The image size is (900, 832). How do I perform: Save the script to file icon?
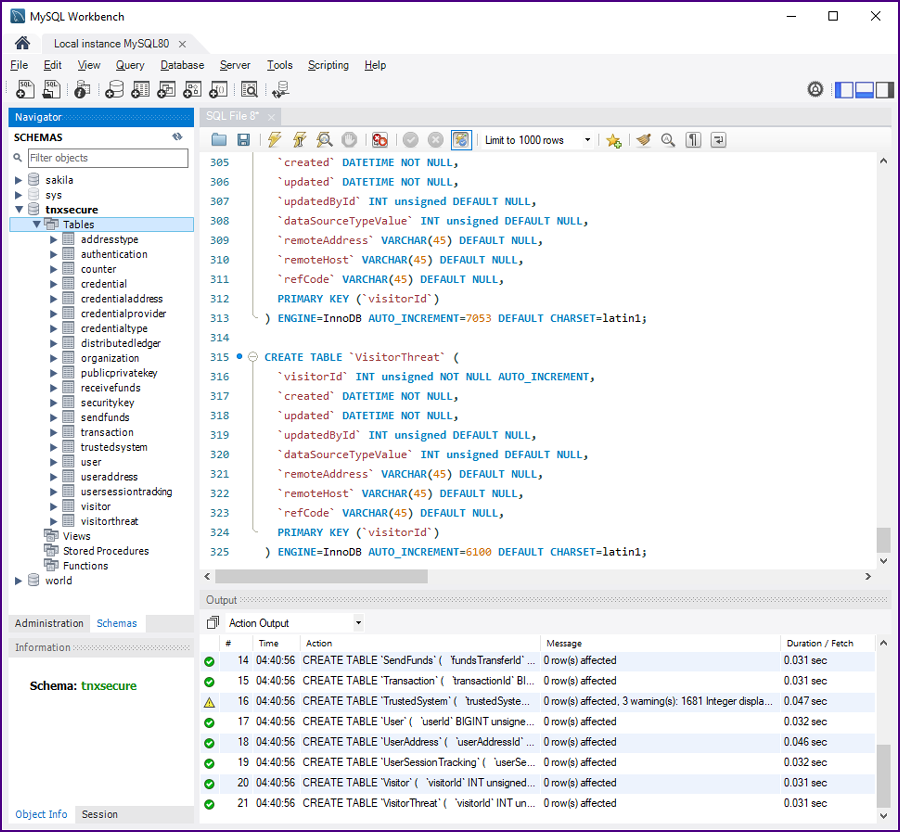243,139
